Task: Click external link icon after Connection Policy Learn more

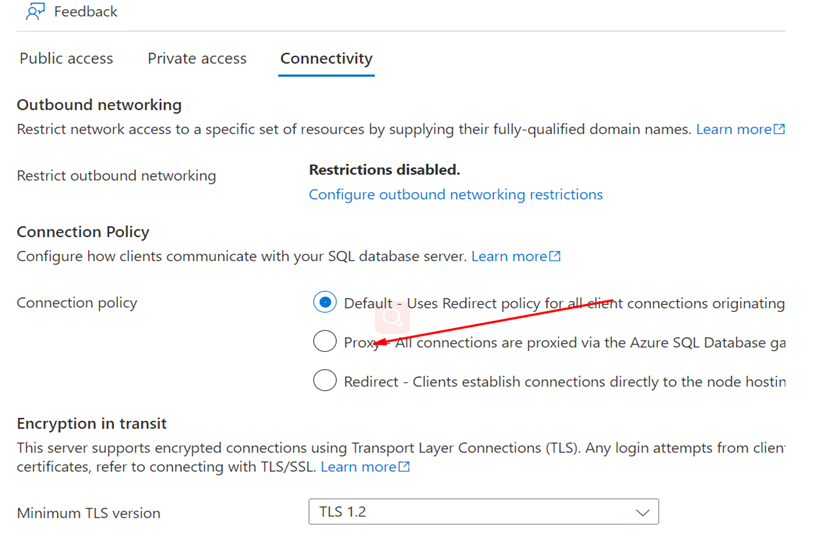Action: [x=555, y=256]
